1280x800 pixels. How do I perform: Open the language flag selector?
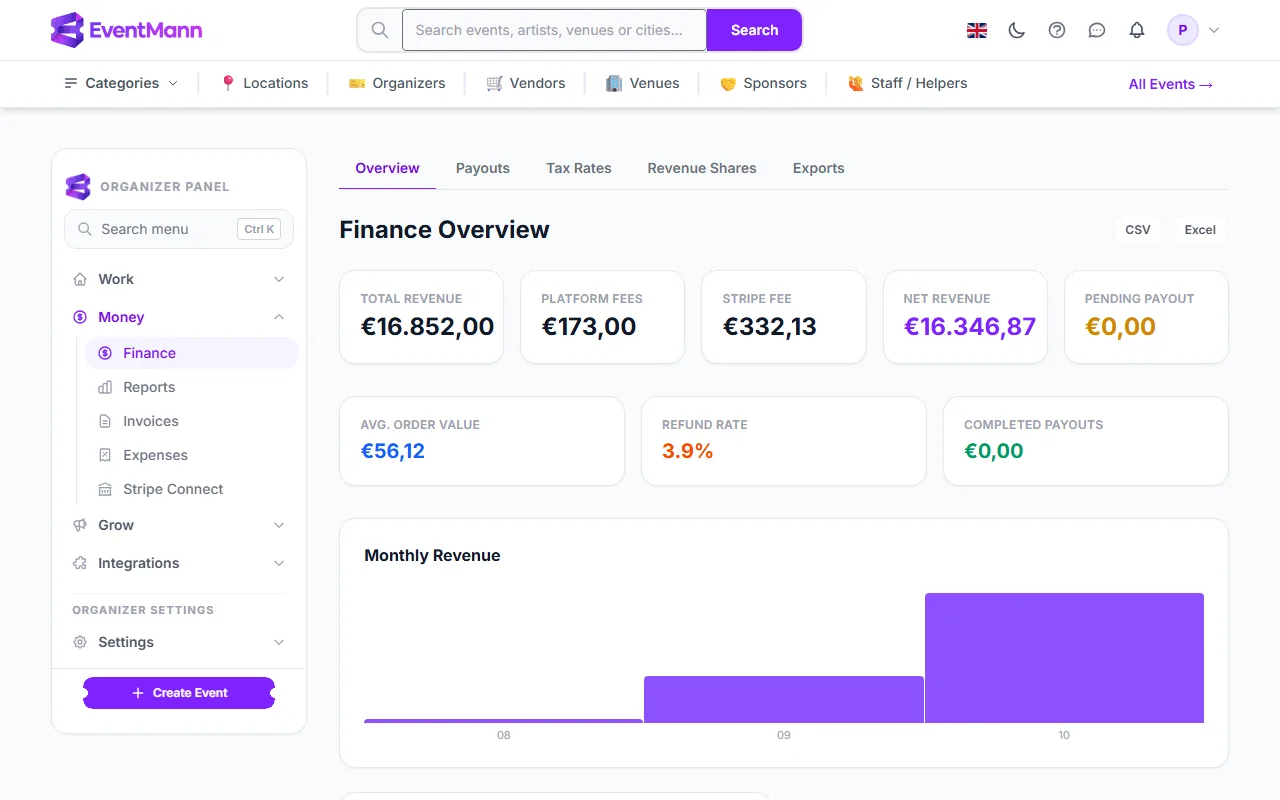pos(977,30)
